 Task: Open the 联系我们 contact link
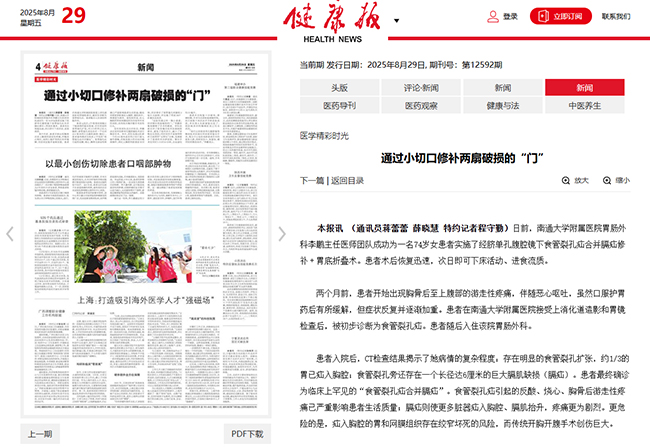(x=616, y=16)
